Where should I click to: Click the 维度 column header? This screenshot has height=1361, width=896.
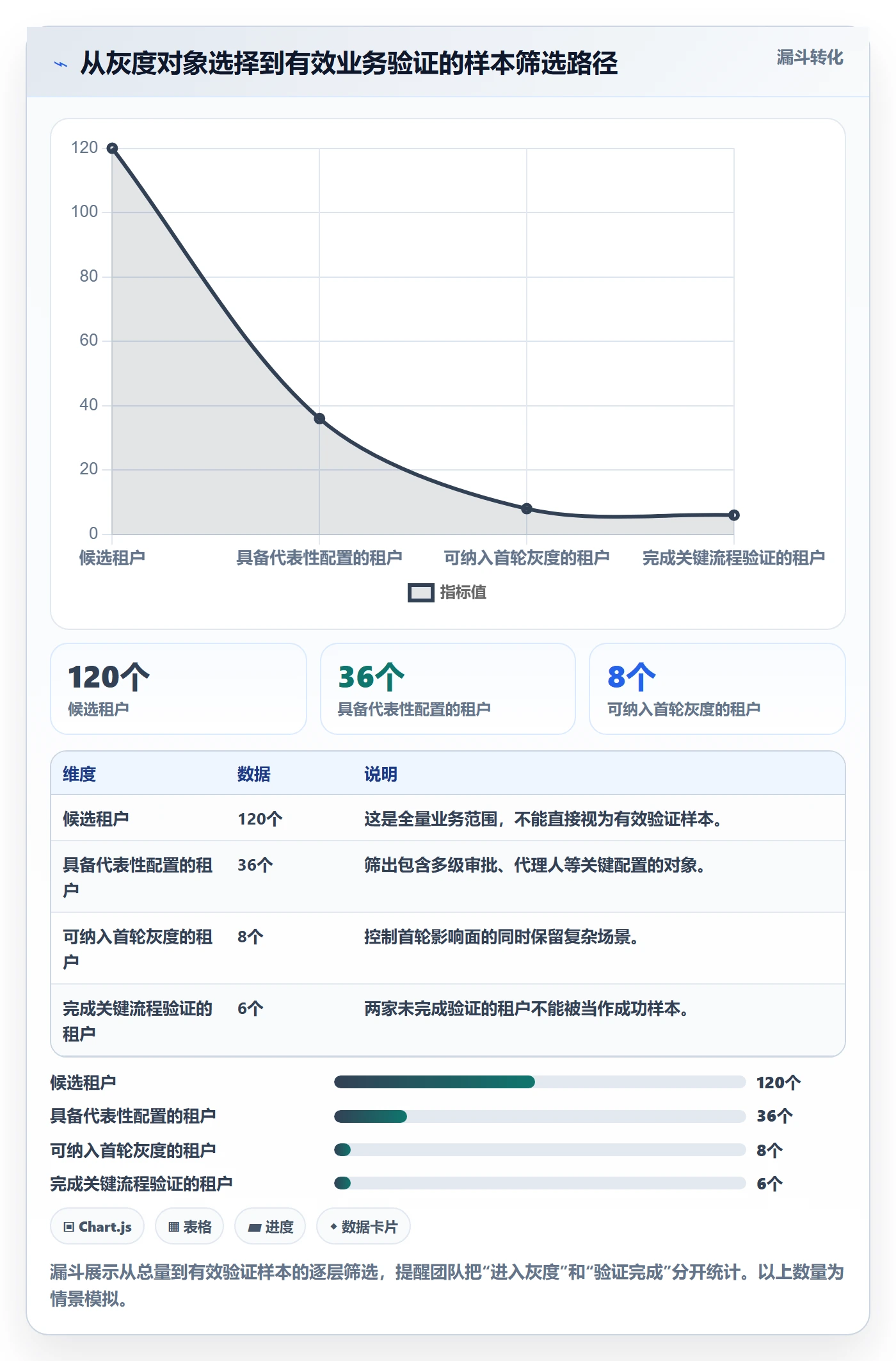79,775
